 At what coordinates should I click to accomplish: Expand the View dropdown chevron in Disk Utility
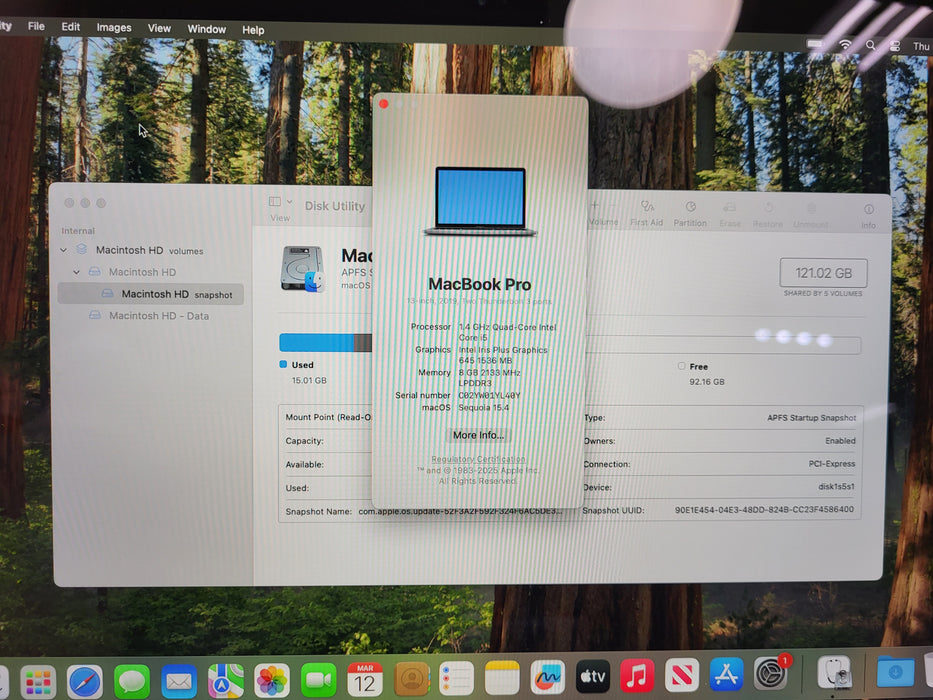290,202
